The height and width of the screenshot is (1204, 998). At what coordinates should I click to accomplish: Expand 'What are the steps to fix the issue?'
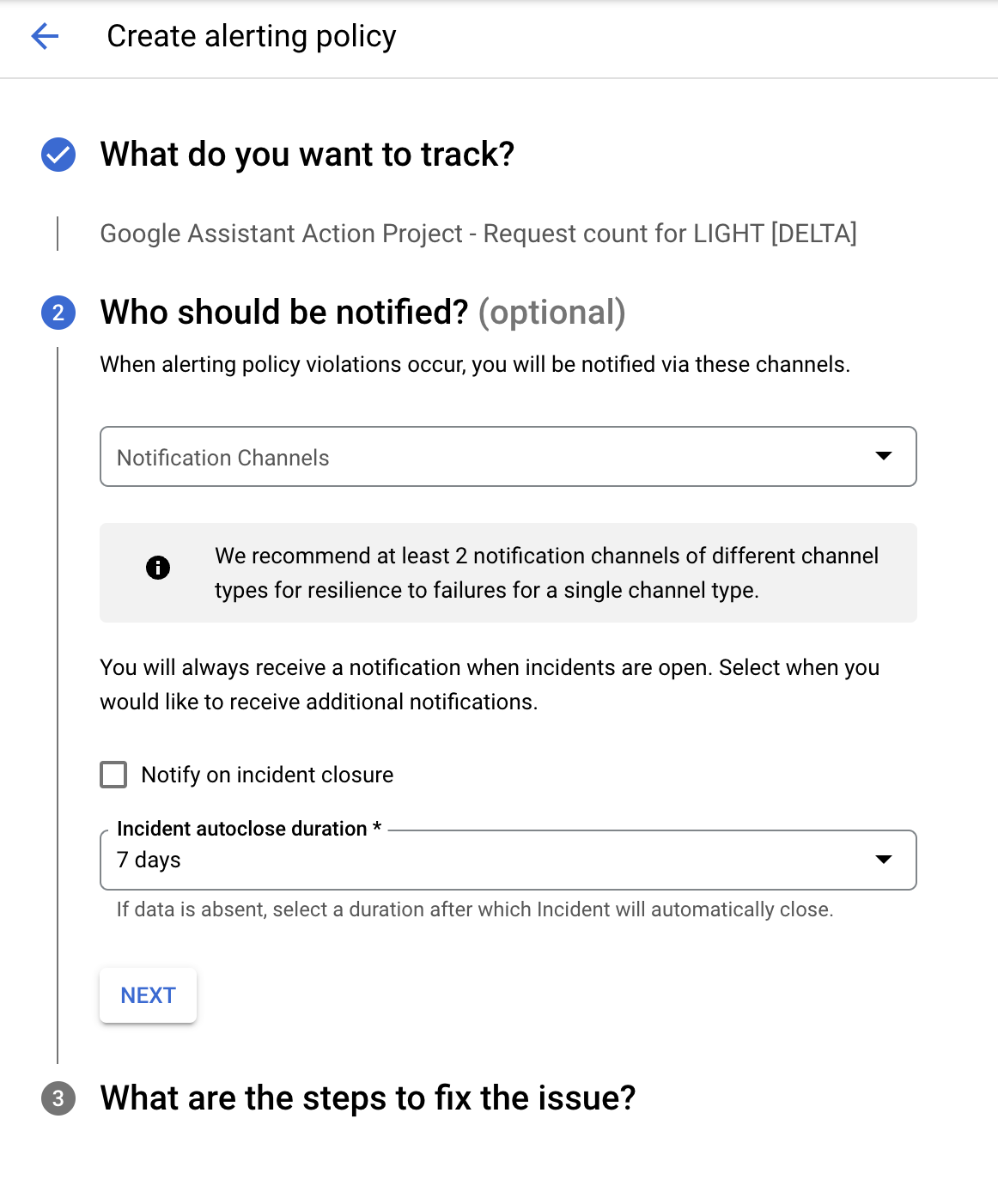(368, 1098)
